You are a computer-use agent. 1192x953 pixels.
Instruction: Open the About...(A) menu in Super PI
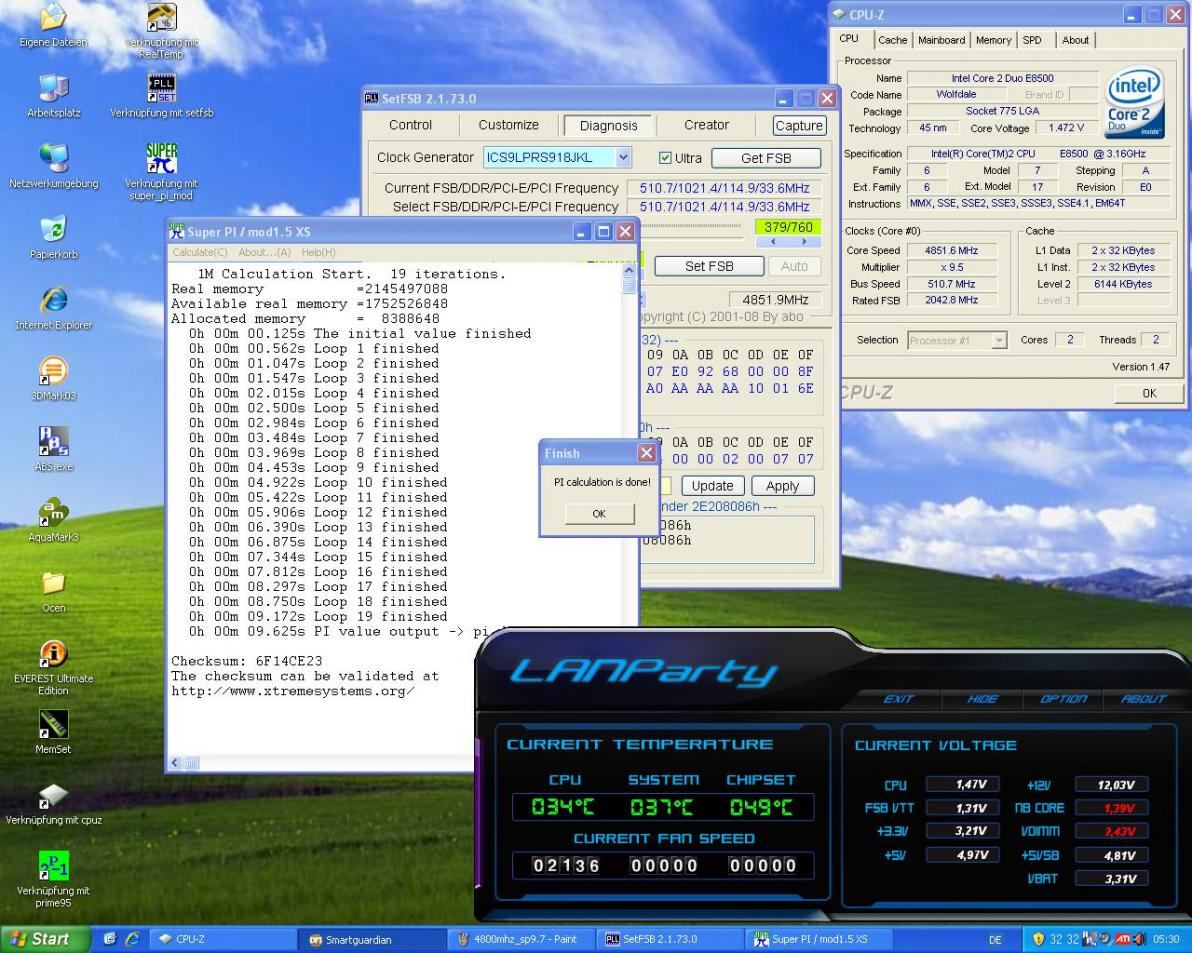tap(265, 252)
